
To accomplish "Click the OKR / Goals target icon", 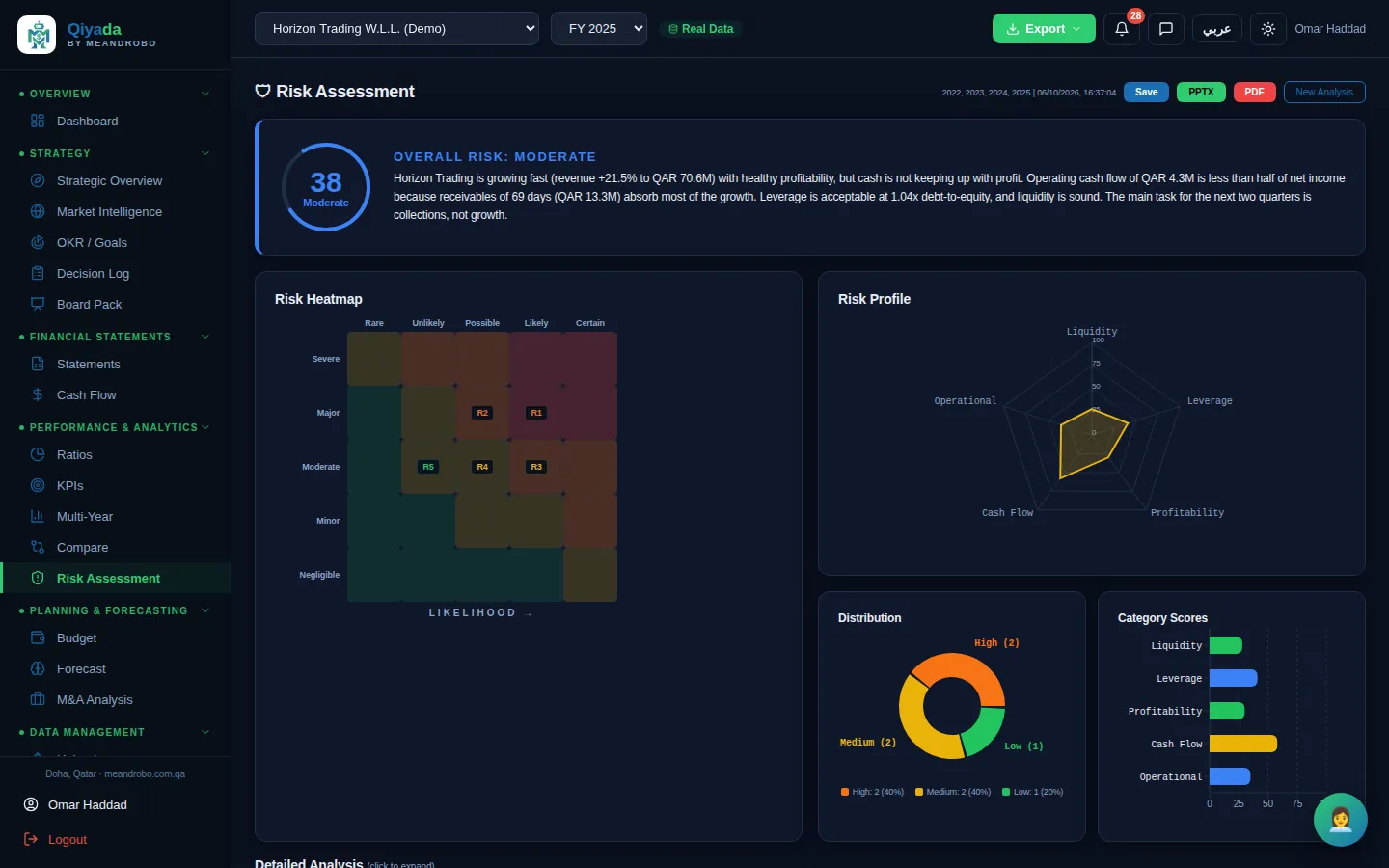I will coord(38,242).
